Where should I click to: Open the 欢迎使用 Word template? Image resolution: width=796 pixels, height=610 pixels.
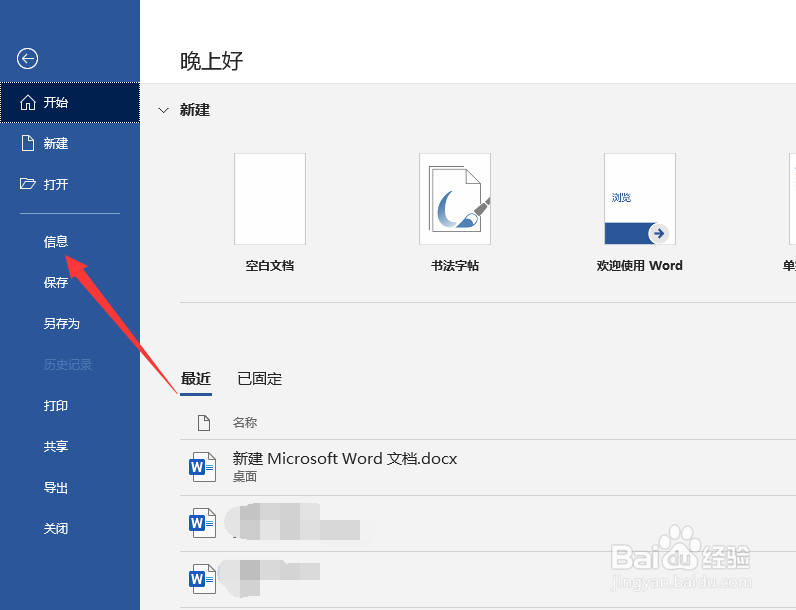coord(640,199)
